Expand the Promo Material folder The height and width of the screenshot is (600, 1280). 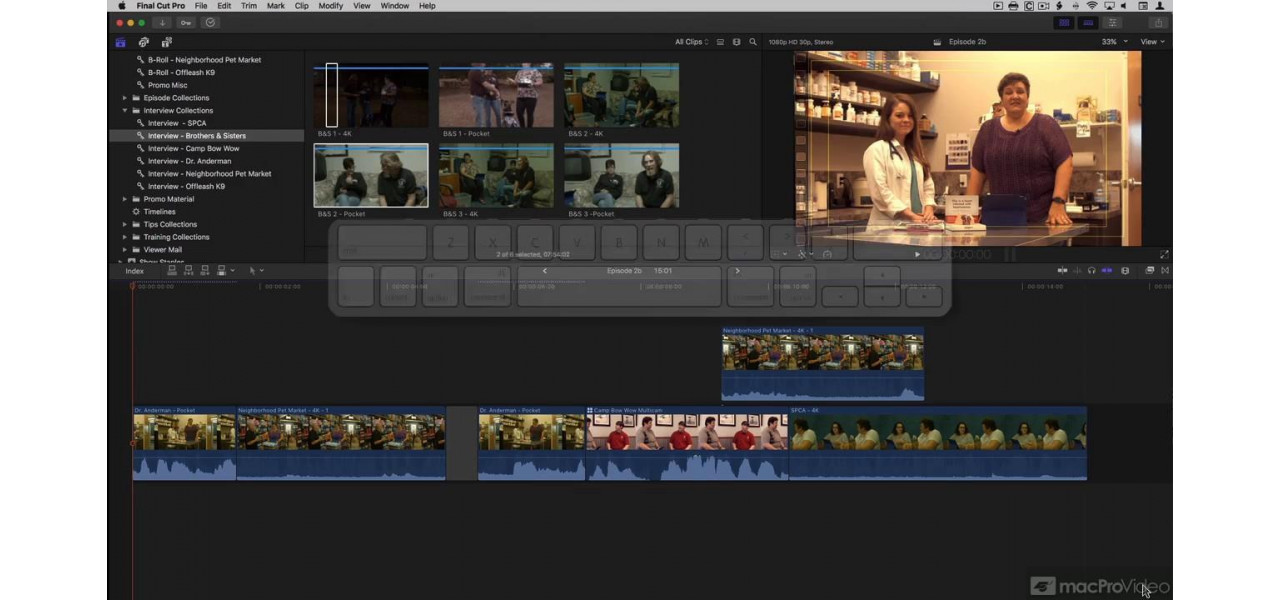coord(125,199)
